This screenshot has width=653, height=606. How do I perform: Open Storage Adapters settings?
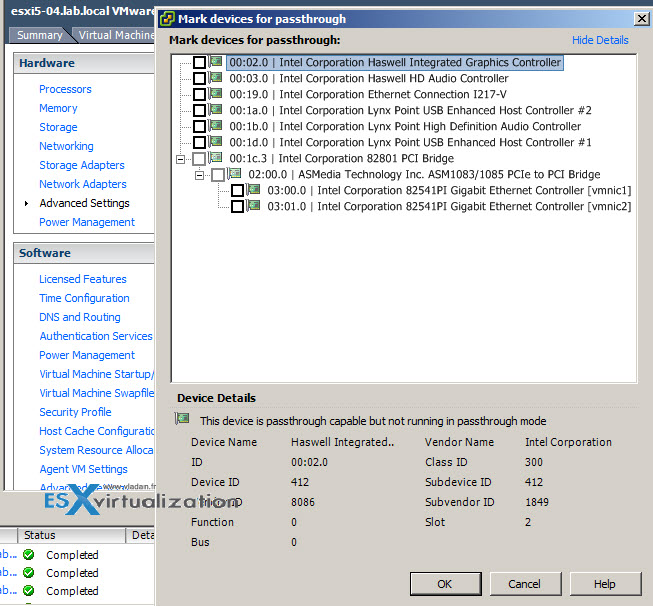(82, 165)
